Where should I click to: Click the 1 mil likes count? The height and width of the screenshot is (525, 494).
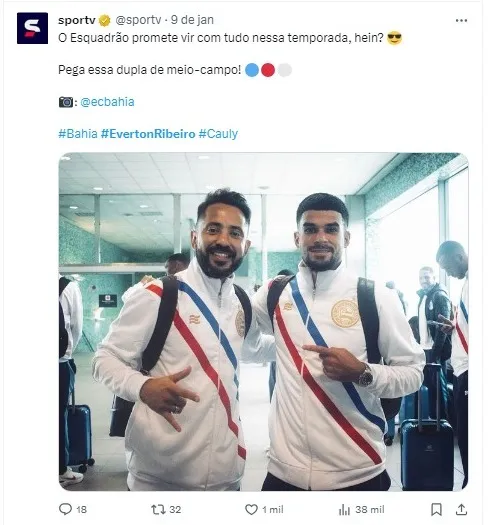[273, 510]
